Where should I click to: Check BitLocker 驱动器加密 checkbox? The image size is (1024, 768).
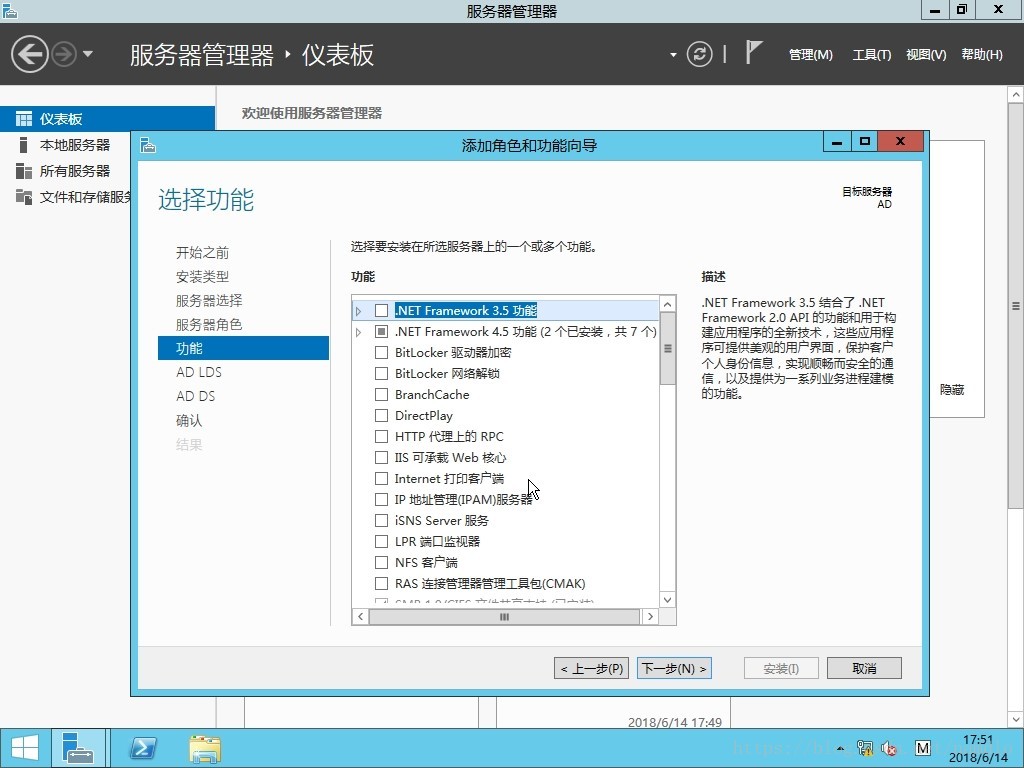coord(381,353)
